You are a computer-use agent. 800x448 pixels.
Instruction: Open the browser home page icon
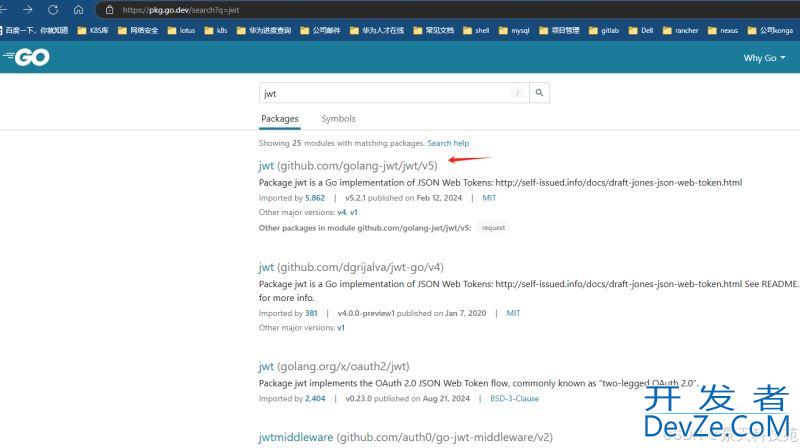tap(79, 10)
